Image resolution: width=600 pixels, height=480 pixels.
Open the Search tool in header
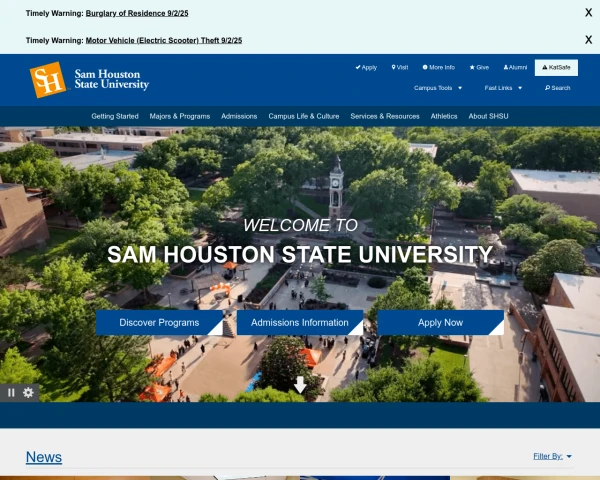coord(557,88)
